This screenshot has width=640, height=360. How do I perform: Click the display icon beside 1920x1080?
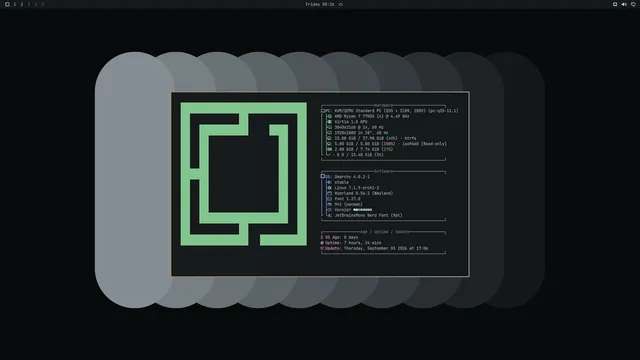coord(329,133)
